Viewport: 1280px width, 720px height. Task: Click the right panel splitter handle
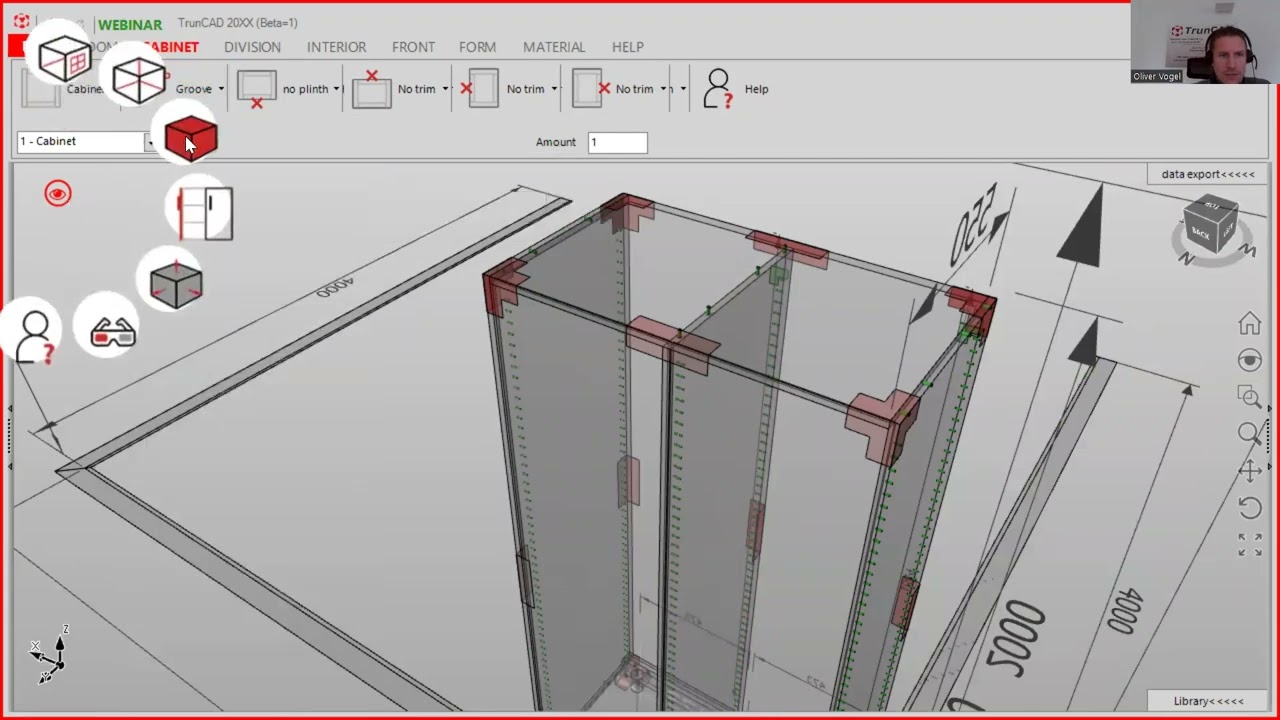pyautogui.click(x=1271, y=437)
